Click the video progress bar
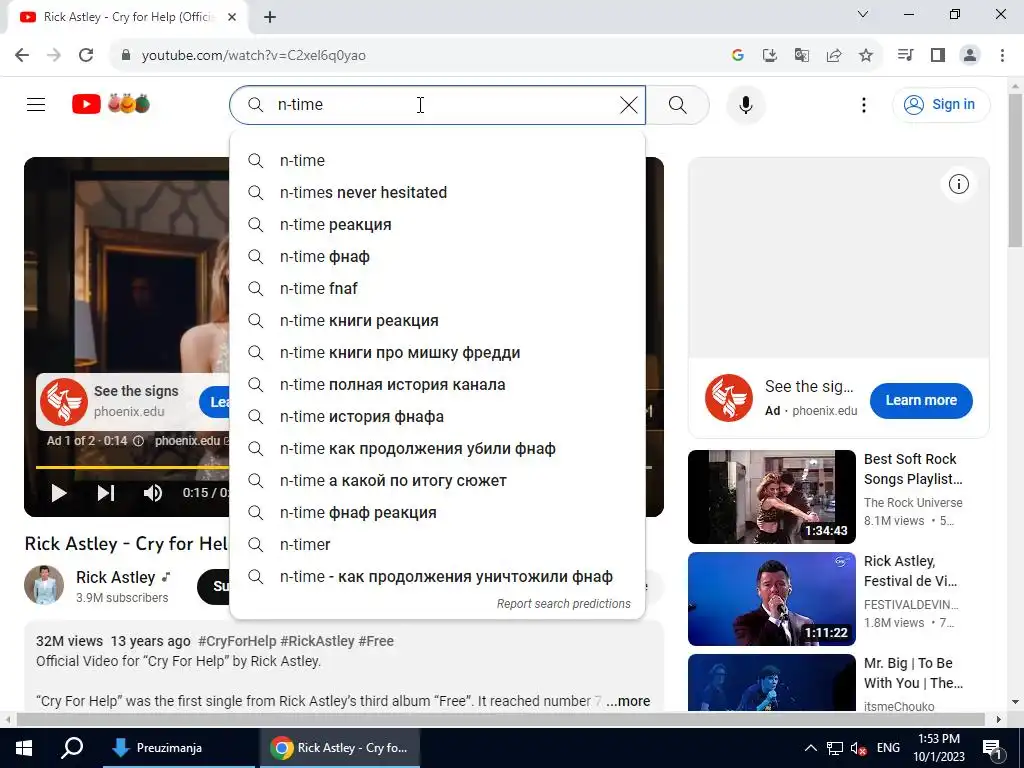1024x768 pixels. [132, 468]
